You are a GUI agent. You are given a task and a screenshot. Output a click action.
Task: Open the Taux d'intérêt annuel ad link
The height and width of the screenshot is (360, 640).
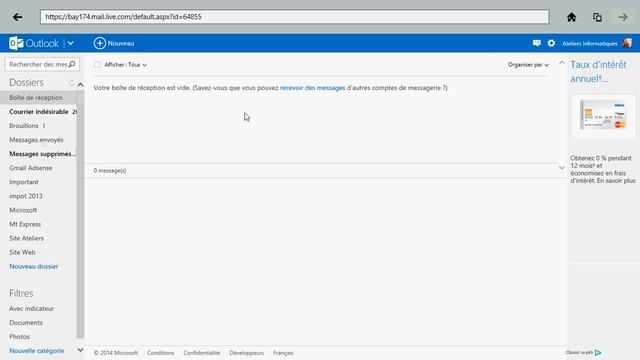pos(598,71)
